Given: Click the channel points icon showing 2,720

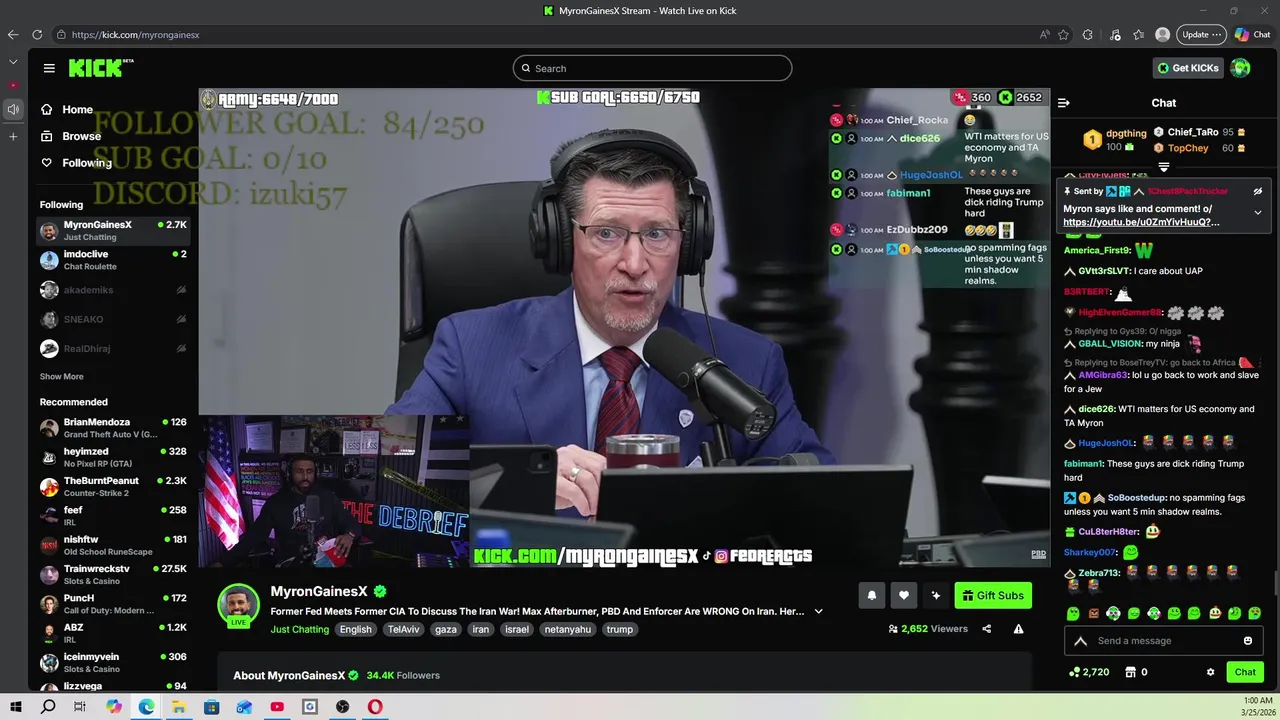Looking at the screenshot, I should [x=1074, y=672].
